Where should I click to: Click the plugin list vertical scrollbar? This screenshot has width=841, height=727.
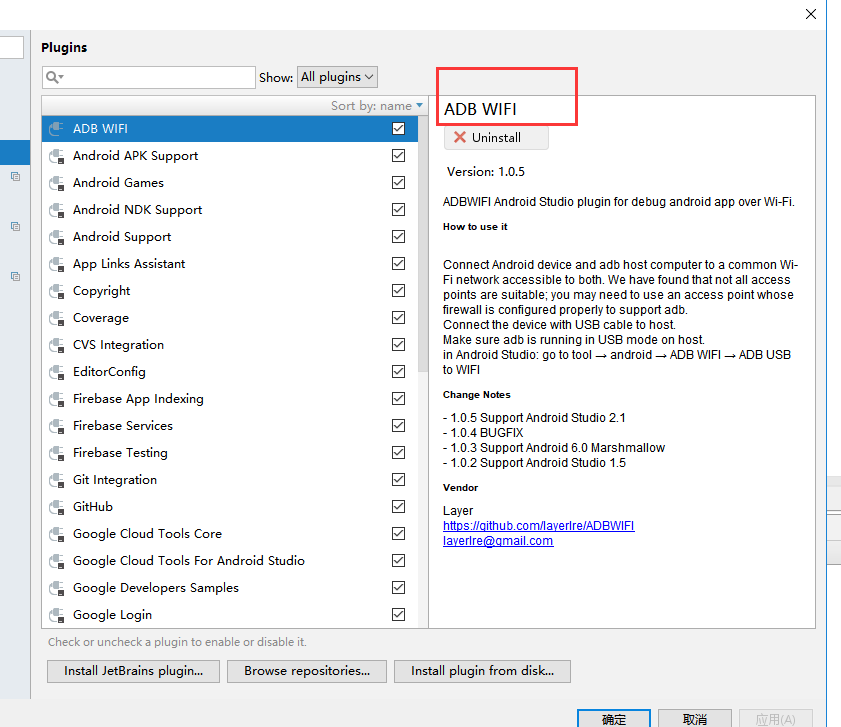pyautogui.click(x=423, y=244)
